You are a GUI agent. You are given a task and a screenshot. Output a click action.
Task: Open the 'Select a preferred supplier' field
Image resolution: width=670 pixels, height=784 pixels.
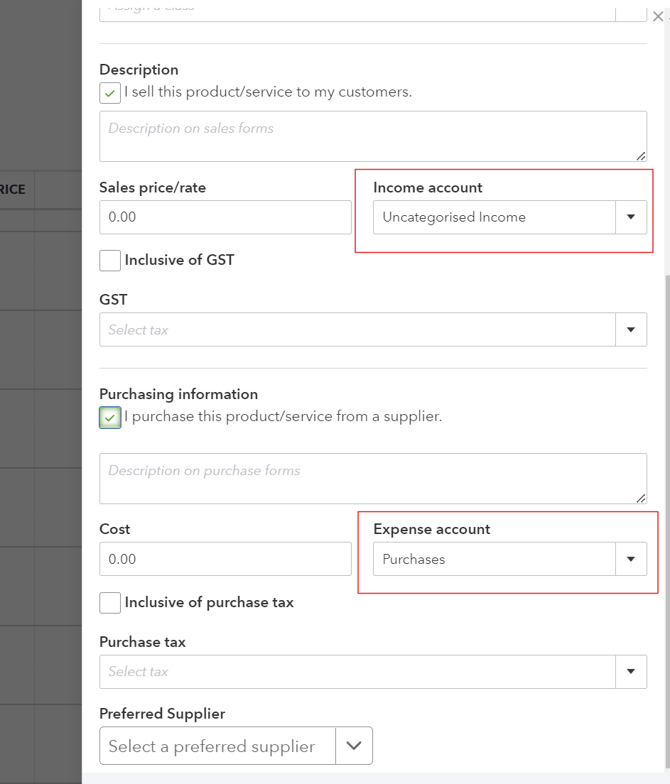pos(216,746)
